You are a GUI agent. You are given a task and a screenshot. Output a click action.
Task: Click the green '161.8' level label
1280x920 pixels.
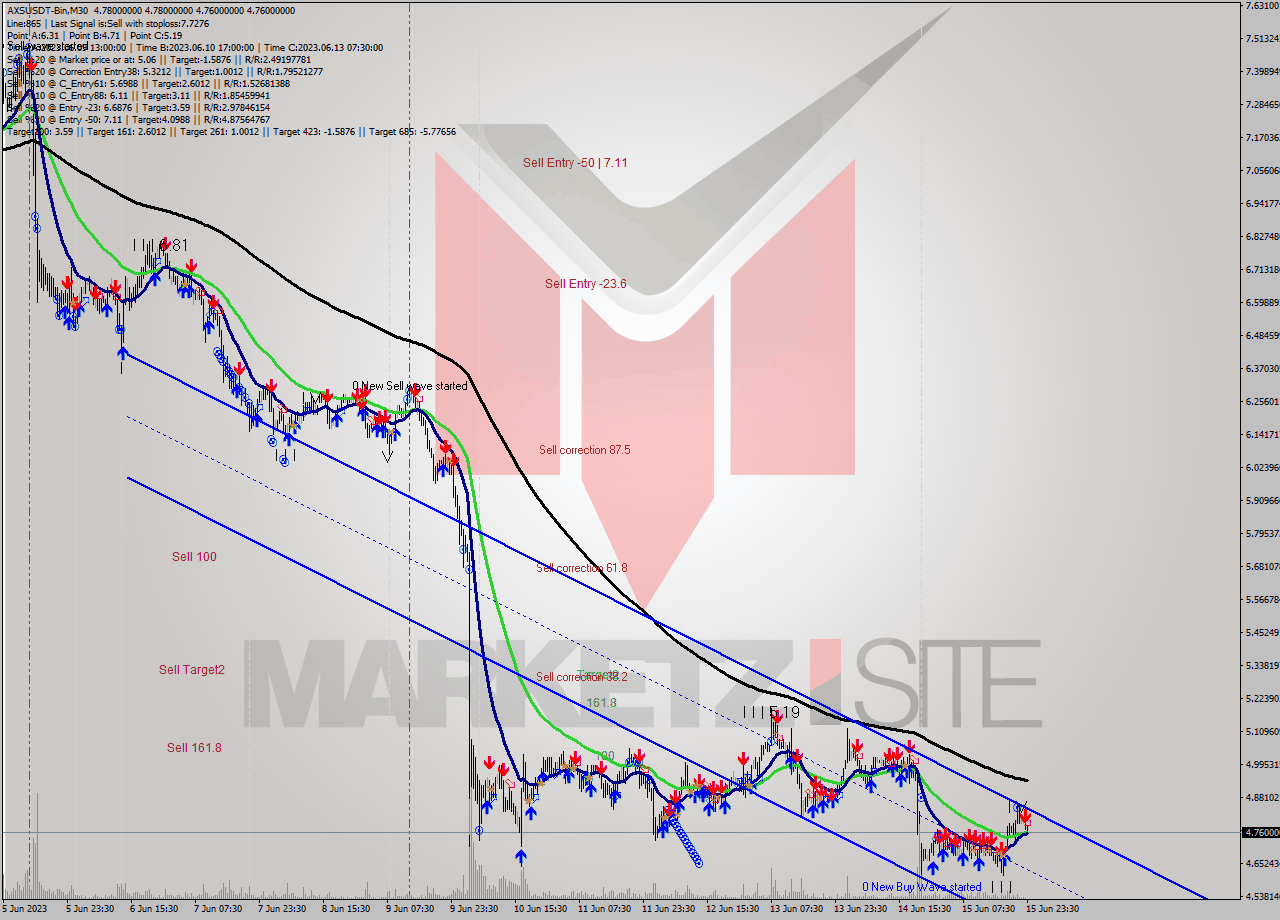coord(602,703)
